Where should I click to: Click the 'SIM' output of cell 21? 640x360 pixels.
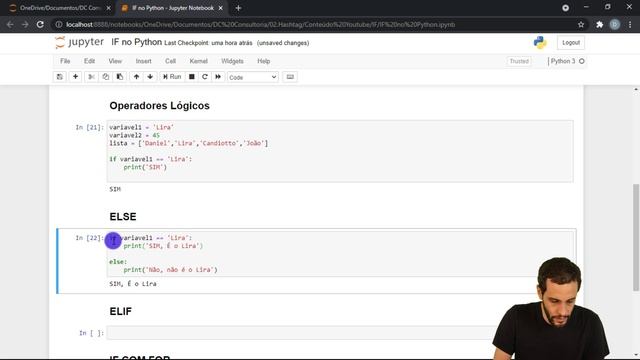pos(115,189)
